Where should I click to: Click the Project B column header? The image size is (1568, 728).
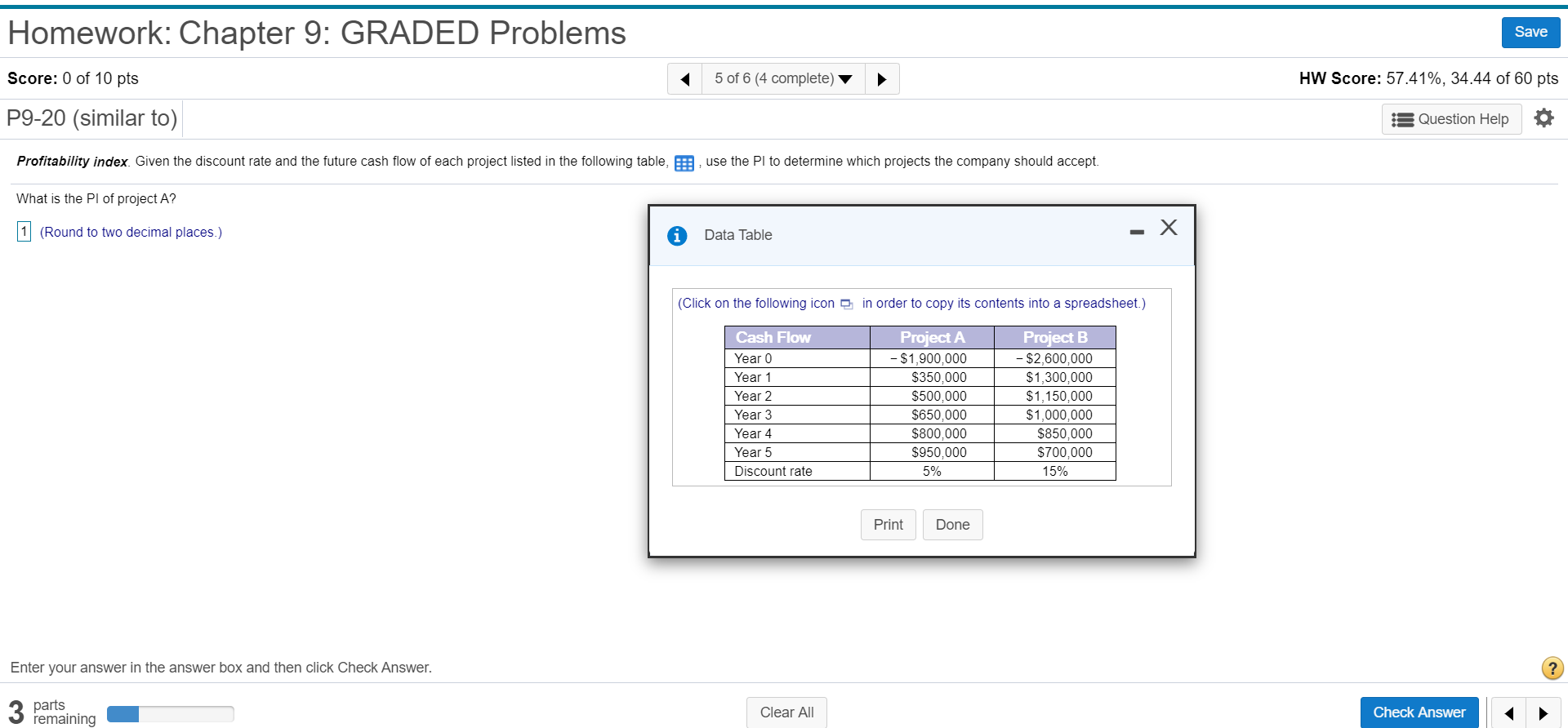point(1055,337)
